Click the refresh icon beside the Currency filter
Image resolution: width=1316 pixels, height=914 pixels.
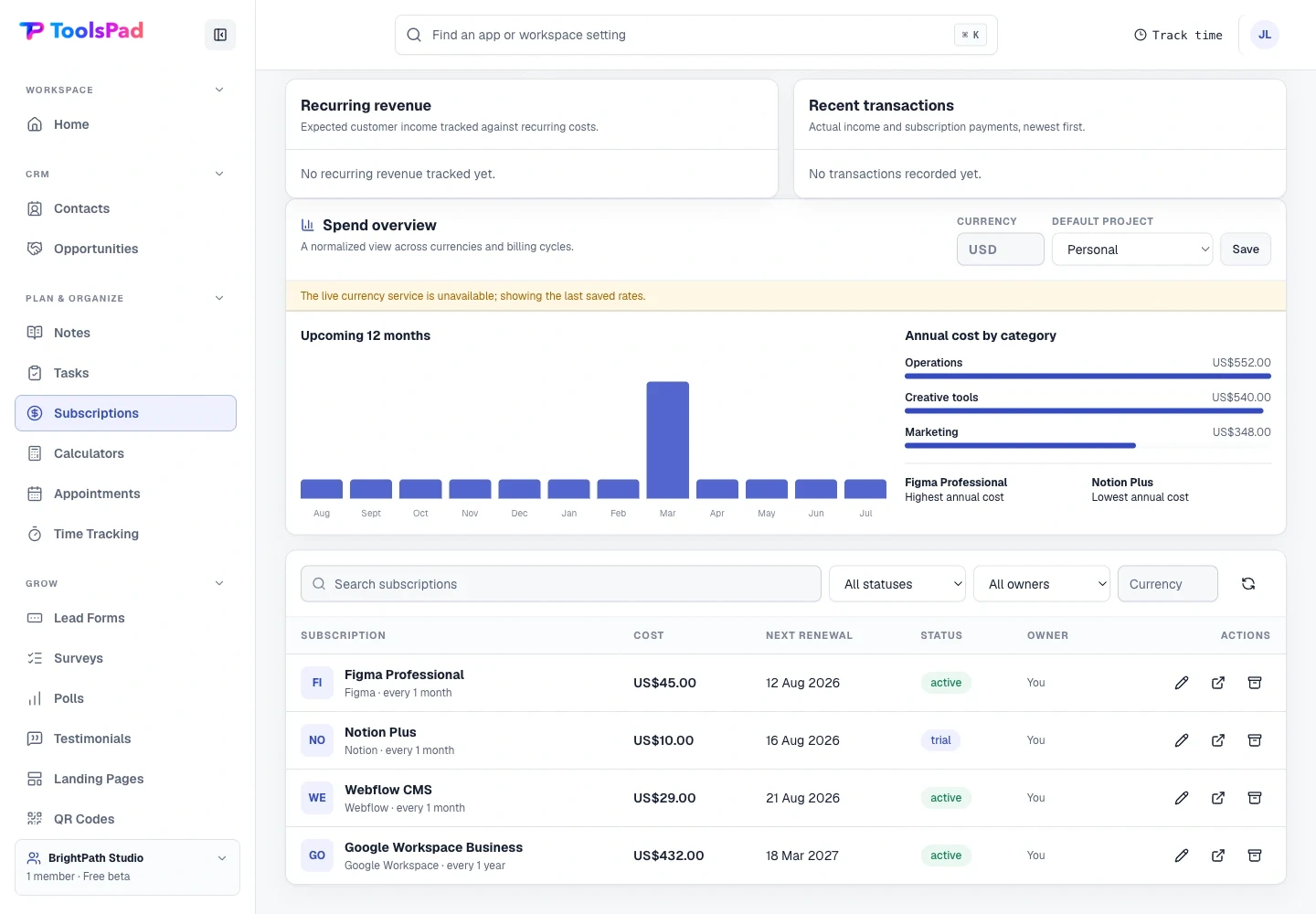point(1248,584)
